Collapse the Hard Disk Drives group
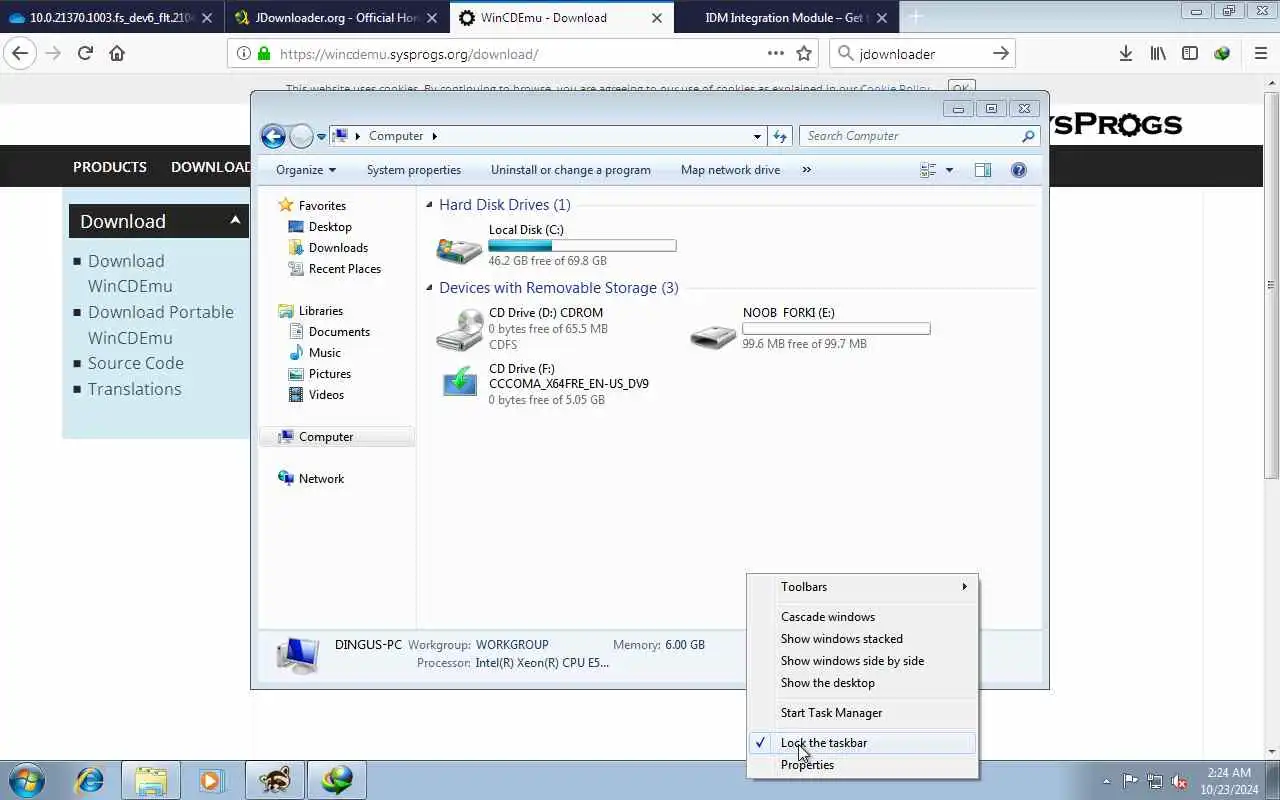 (x=430, y=205)
